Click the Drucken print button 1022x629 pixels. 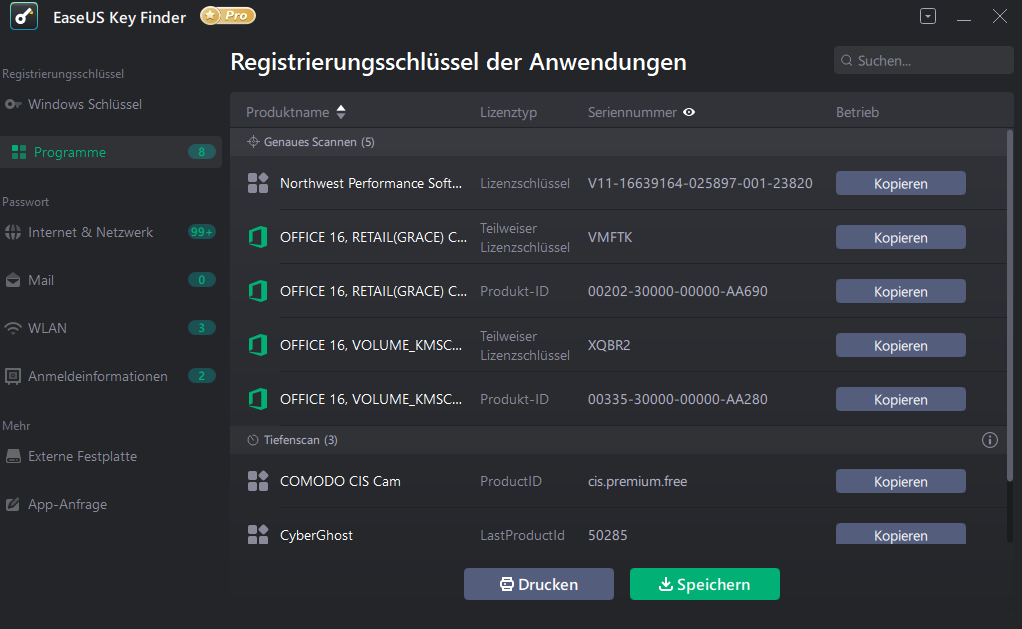pos(538,584)
